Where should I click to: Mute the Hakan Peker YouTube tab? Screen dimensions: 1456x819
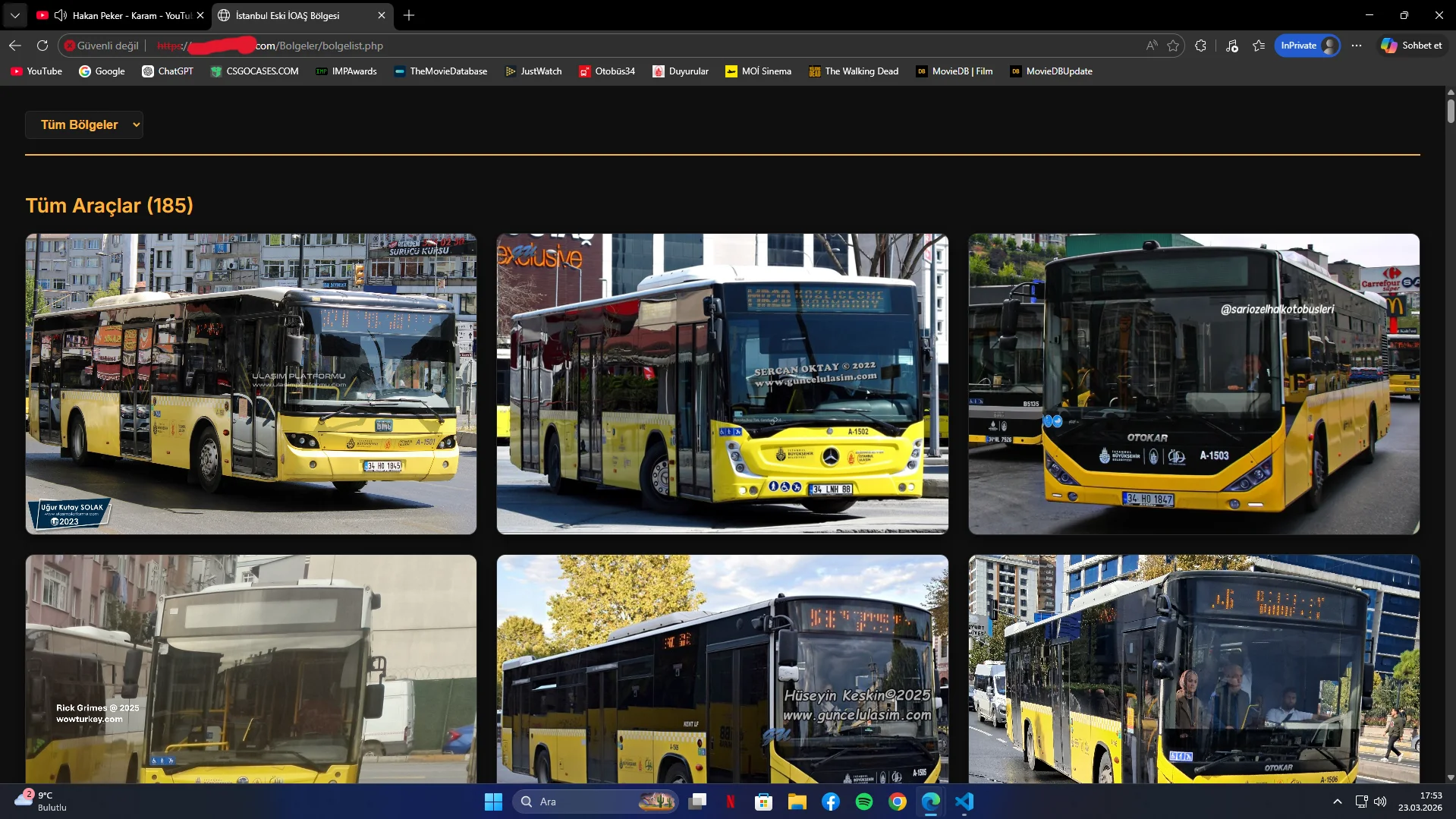click(61, 15)
